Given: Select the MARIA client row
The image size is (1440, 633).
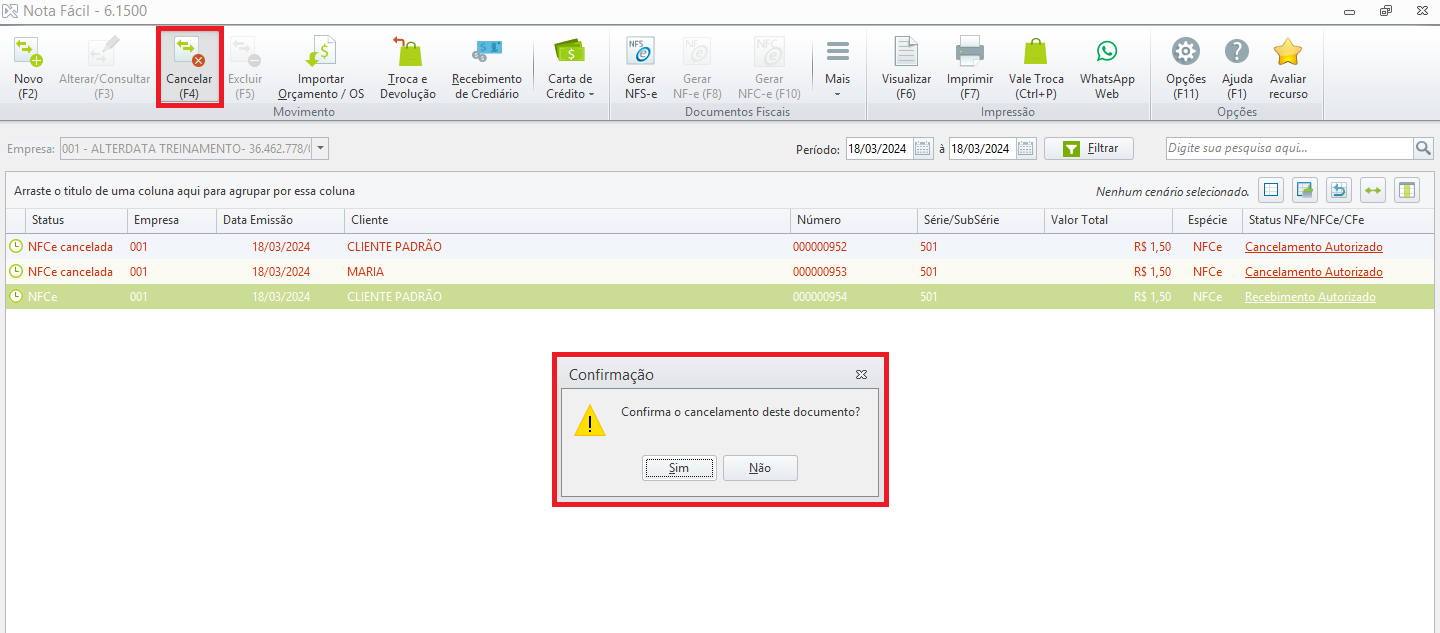Looking at the screenshot, I should point(720,272).
